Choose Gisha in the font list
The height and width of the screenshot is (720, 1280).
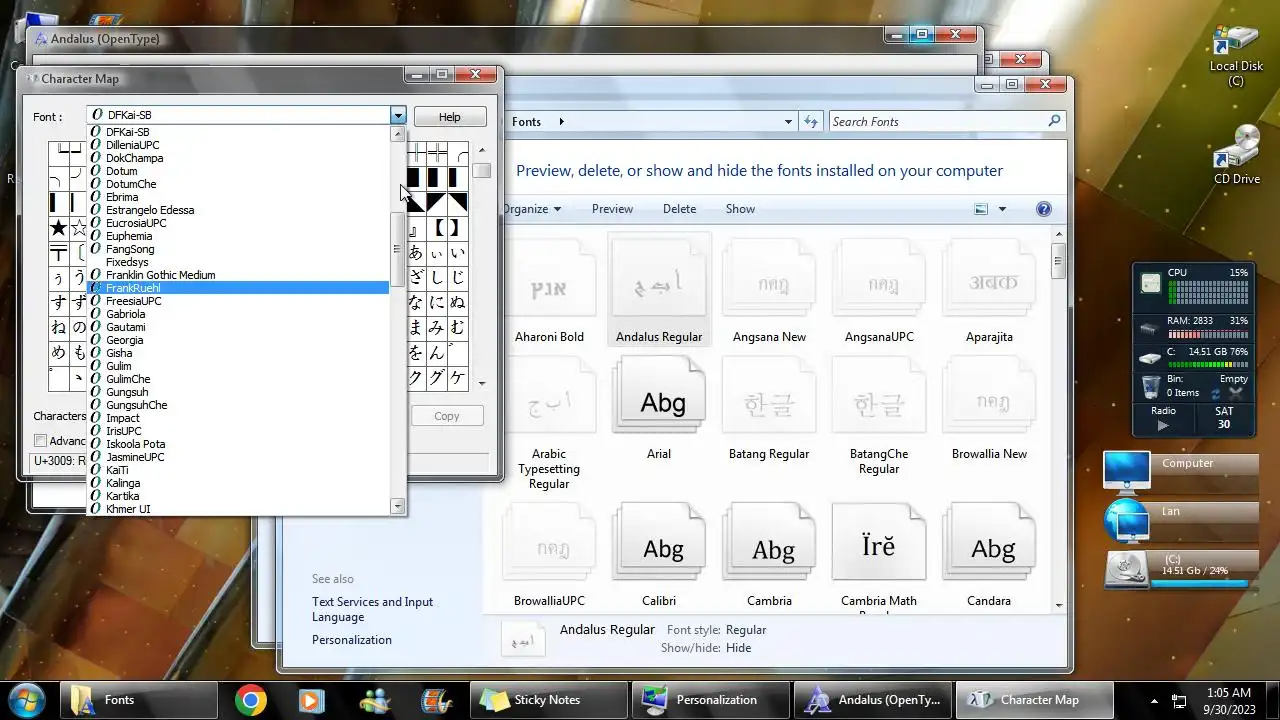click(x=238, y=353)
